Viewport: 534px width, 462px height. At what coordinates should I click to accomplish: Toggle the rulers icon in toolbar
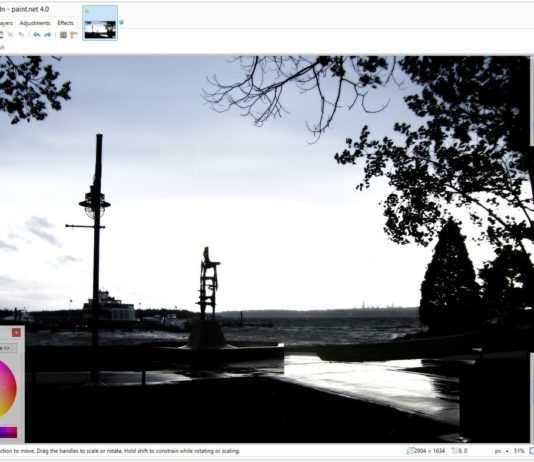click(x=74, y=35)
